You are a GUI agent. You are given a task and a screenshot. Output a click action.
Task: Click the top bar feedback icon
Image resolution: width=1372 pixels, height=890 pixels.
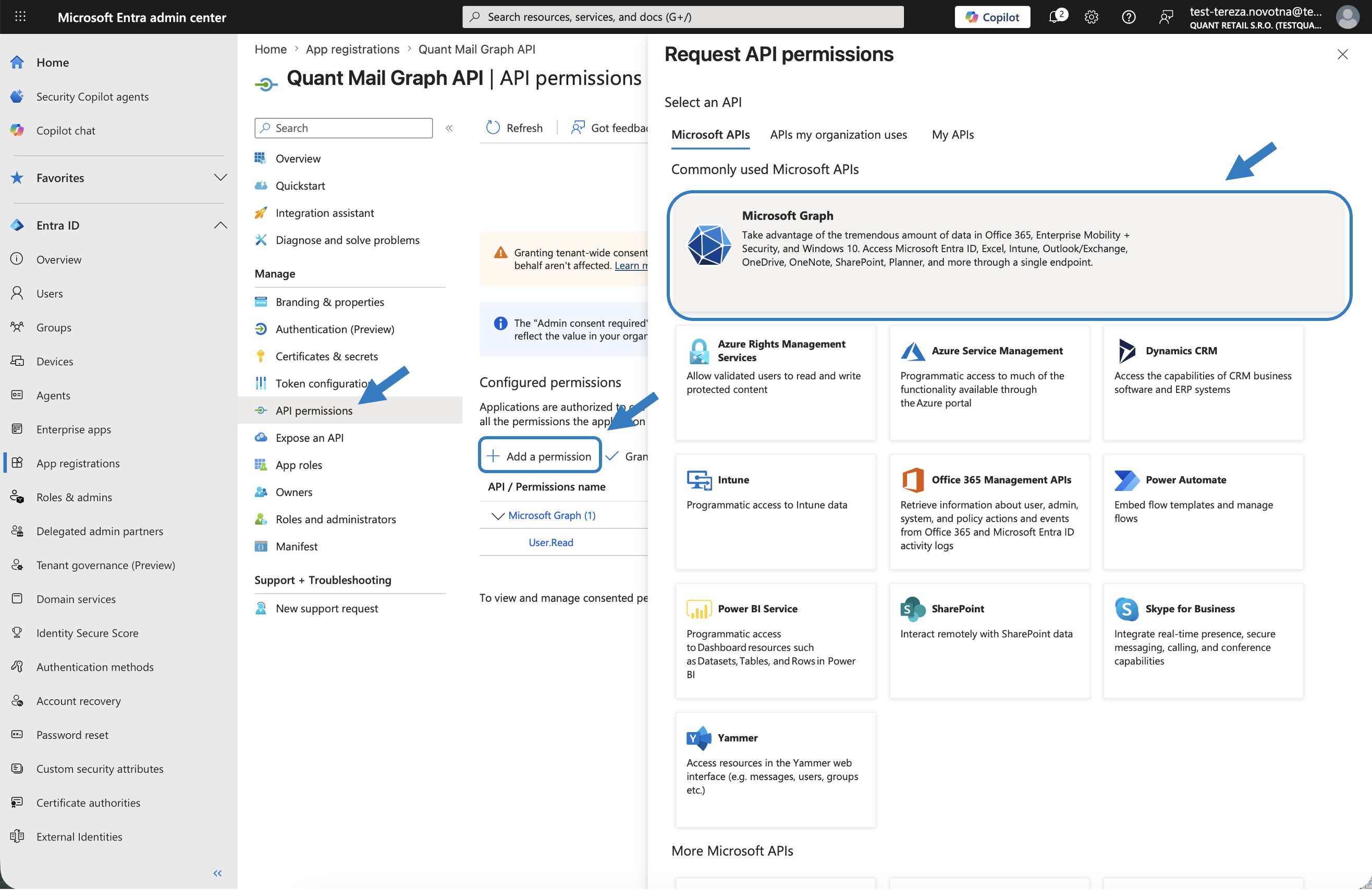1166,17
